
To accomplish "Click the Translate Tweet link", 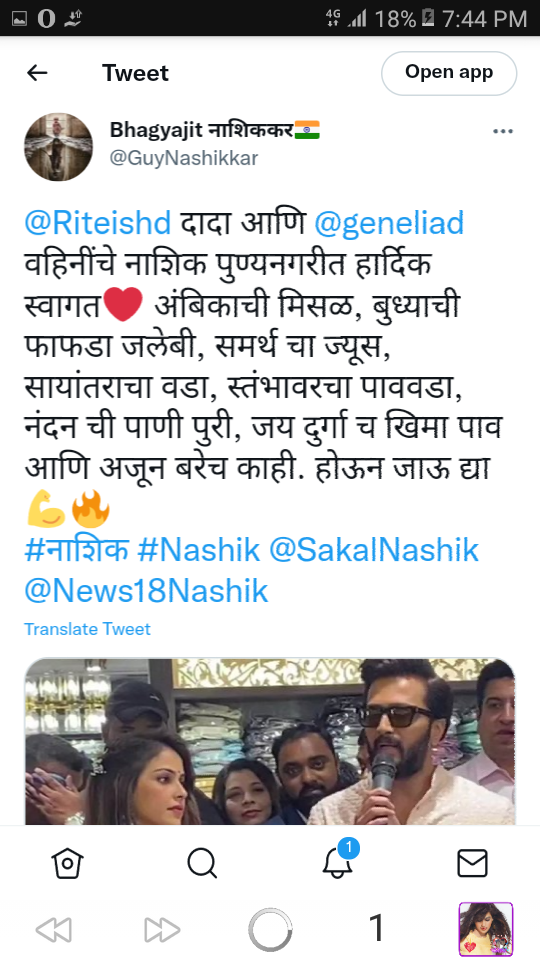I will (x=88, y=629).
